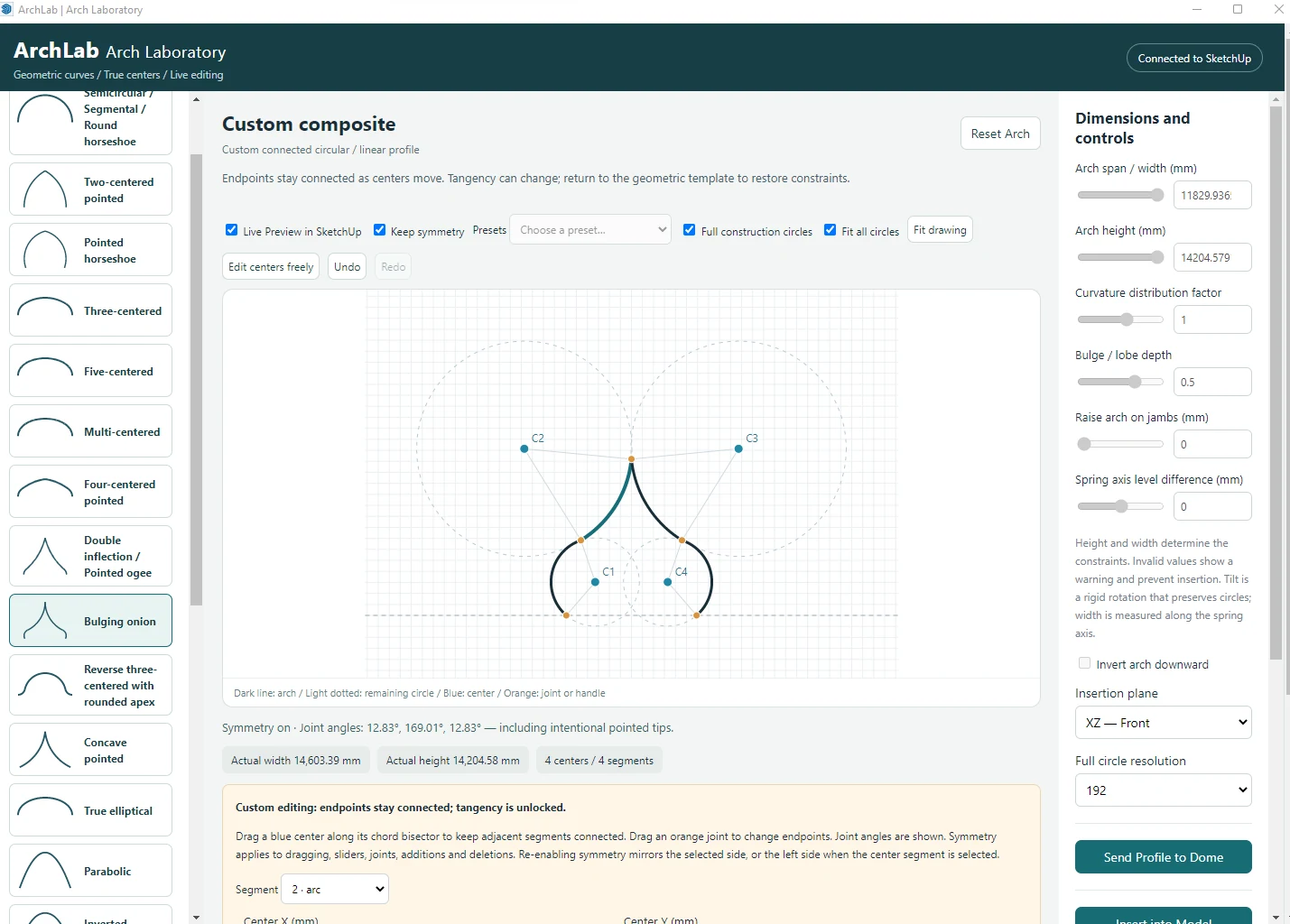Image resolution: width=1290 pixels, height=924 pixels.
Task: Select the Bulging onion arch icon
Action: 45,621
